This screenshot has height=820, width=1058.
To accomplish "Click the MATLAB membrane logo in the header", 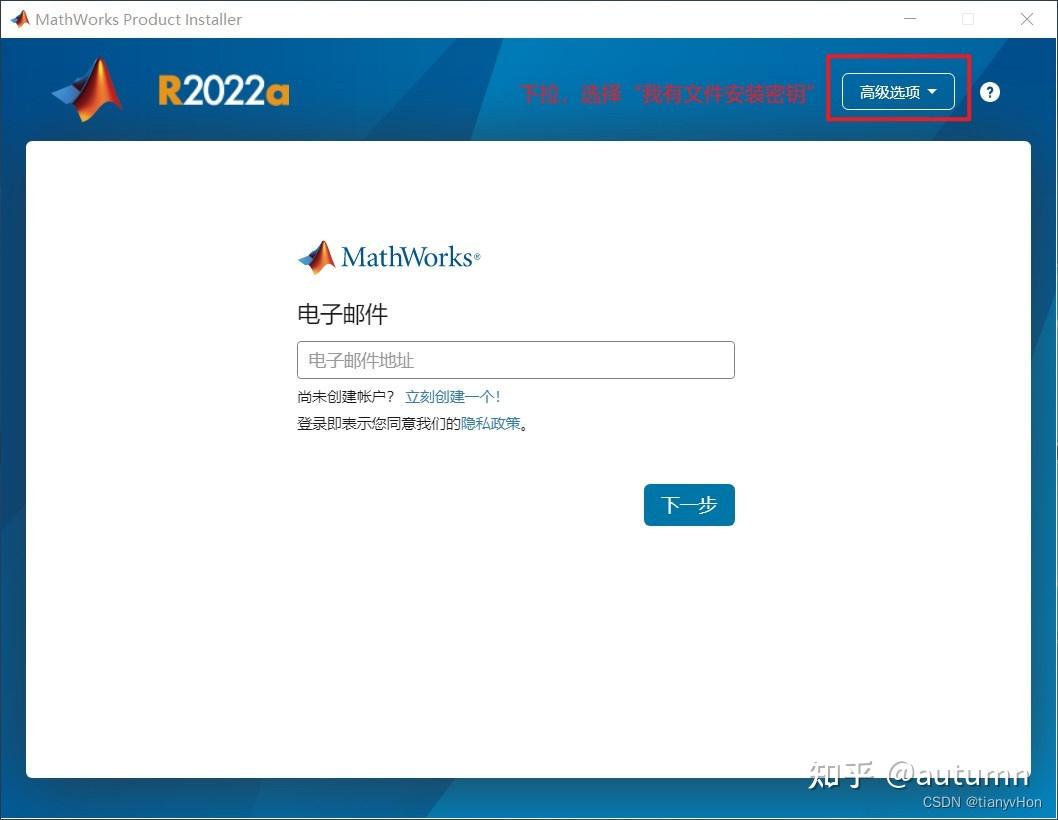I will click(86, 88).
